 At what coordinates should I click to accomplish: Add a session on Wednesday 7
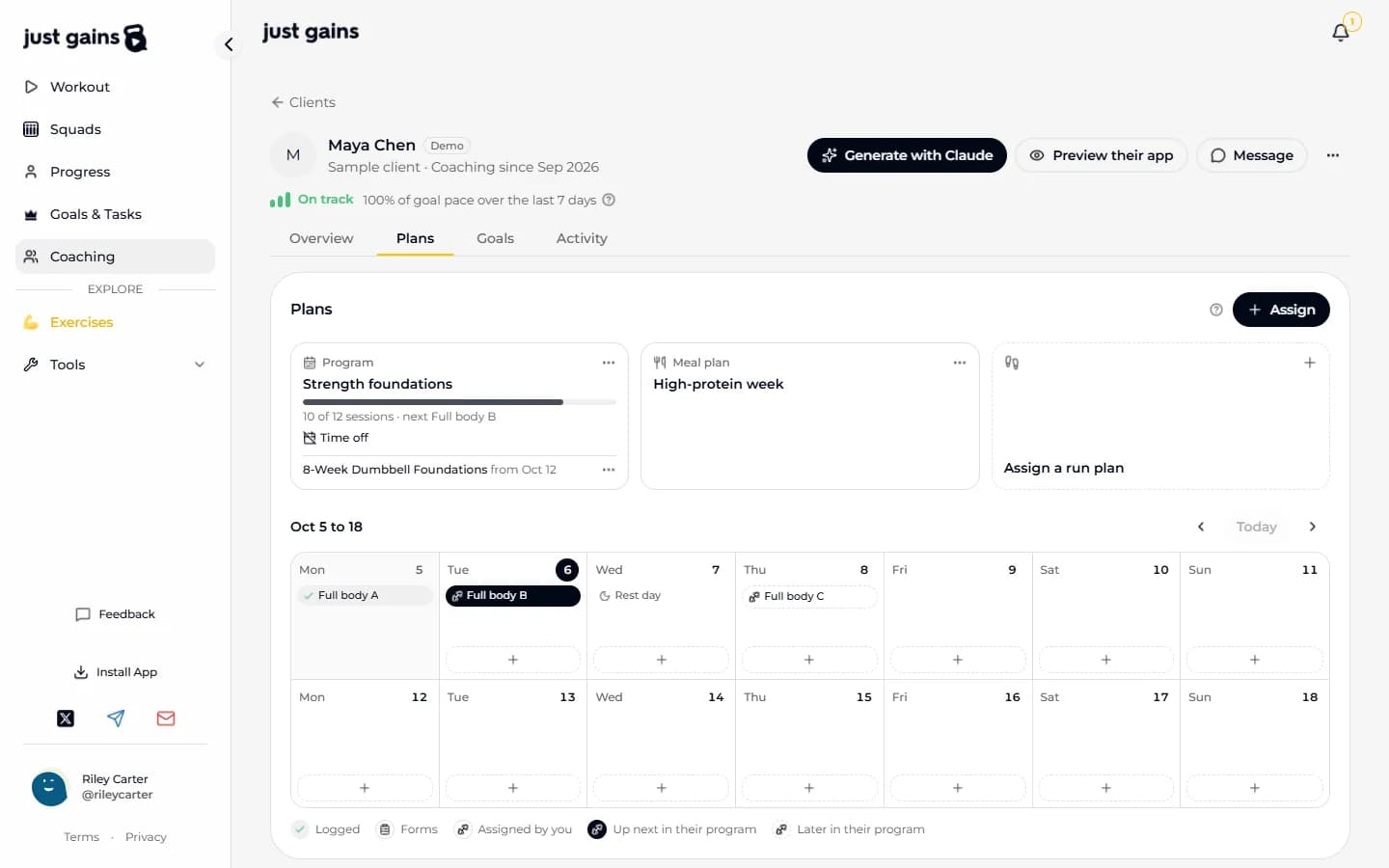(661, 660)
